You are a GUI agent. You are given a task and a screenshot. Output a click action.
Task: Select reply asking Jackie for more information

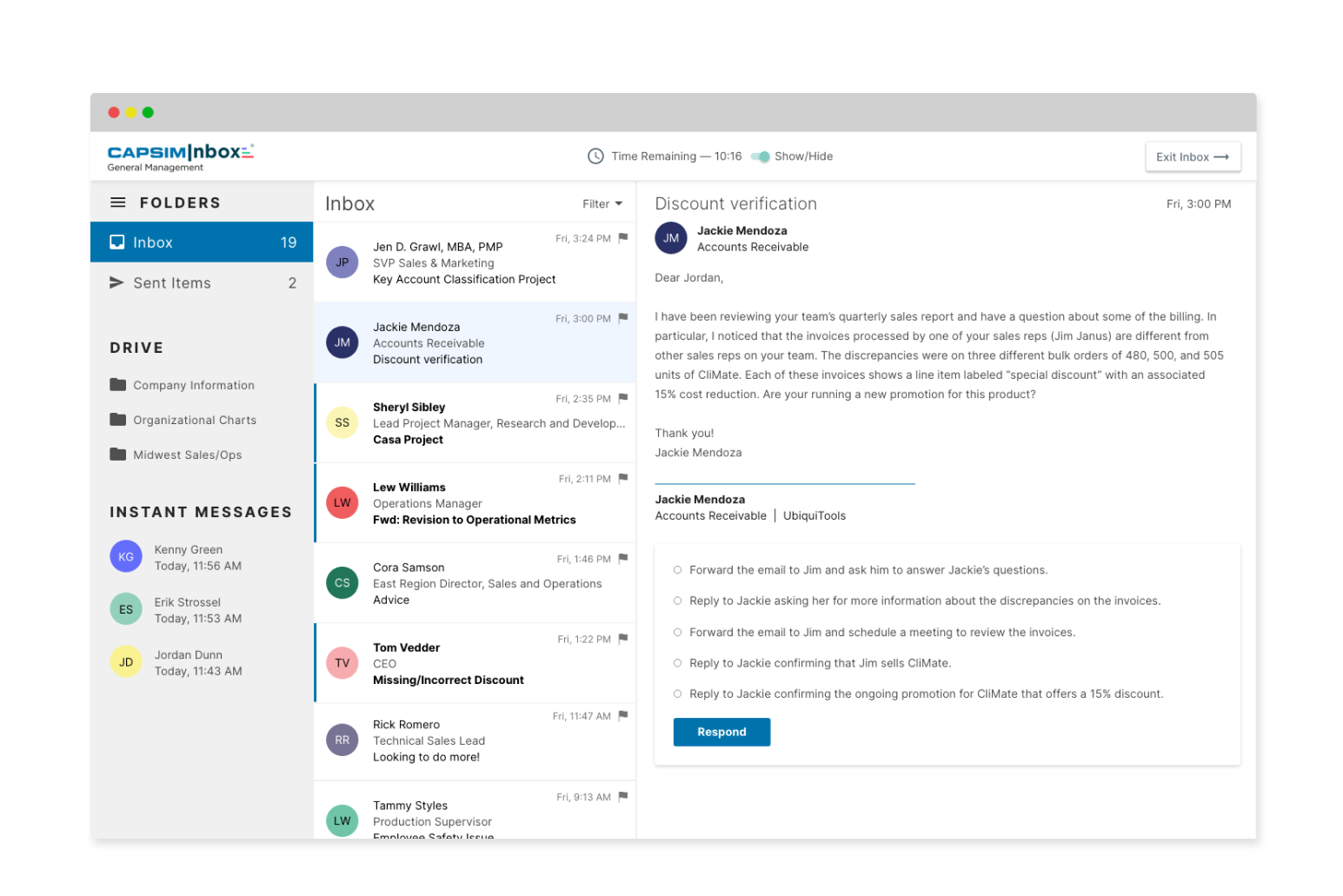click(677, 601)
